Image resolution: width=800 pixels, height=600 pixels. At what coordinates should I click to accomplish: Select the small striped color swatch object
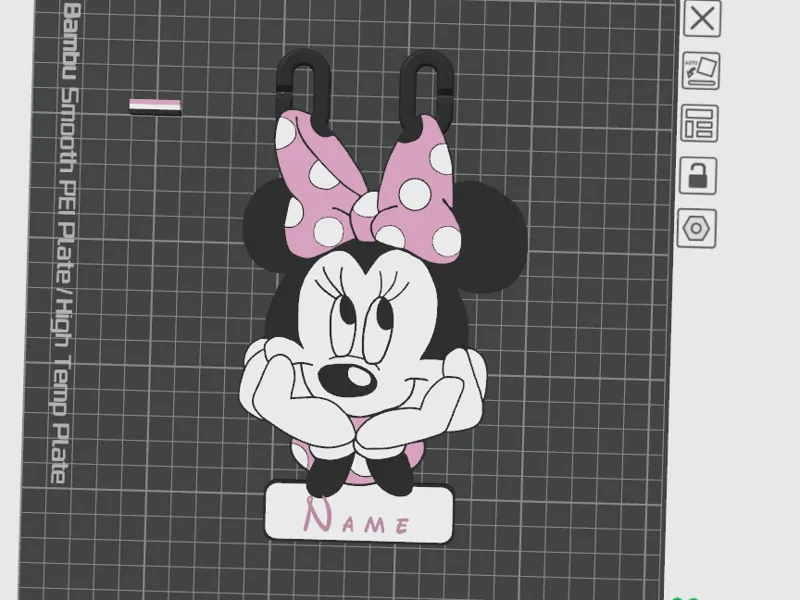[155, 107]
